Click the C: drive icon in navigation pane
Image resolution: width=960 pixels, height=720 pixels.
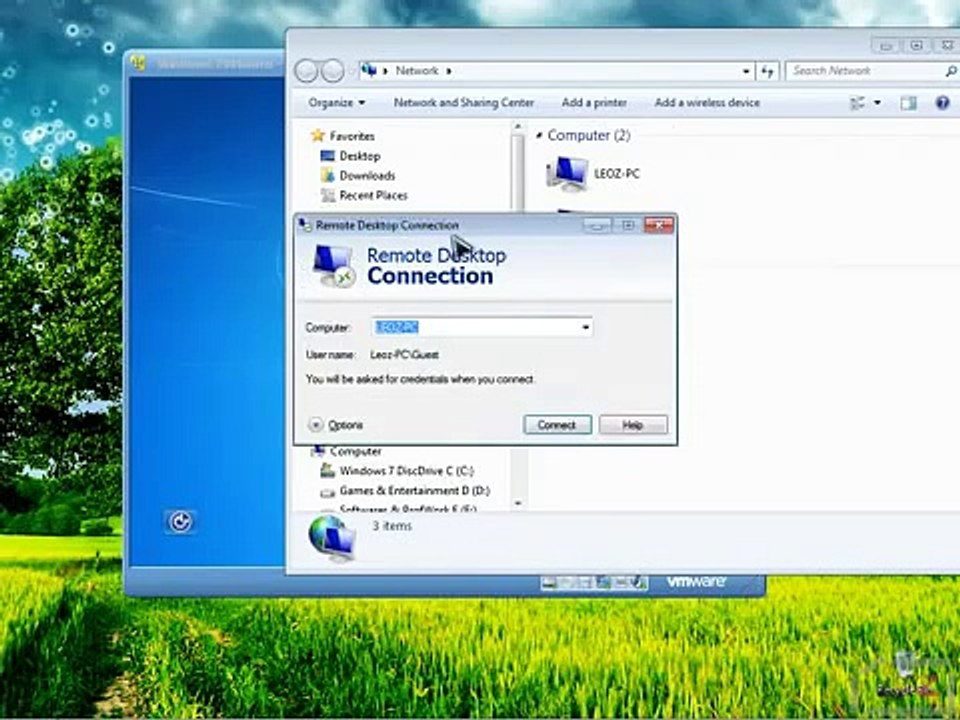[x=328, y=470]
